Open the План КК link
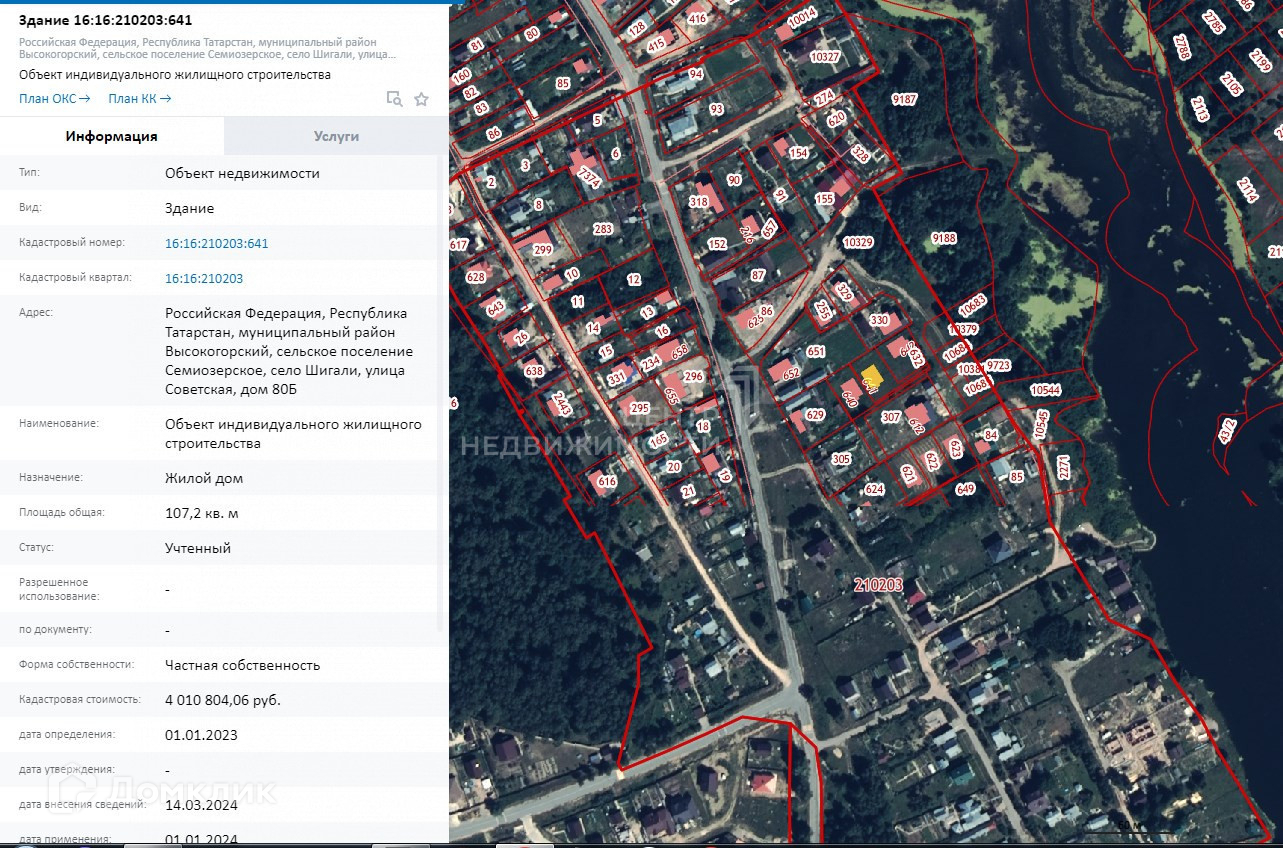The height and width of the screenshot is (848, 1283). point(139,98)
